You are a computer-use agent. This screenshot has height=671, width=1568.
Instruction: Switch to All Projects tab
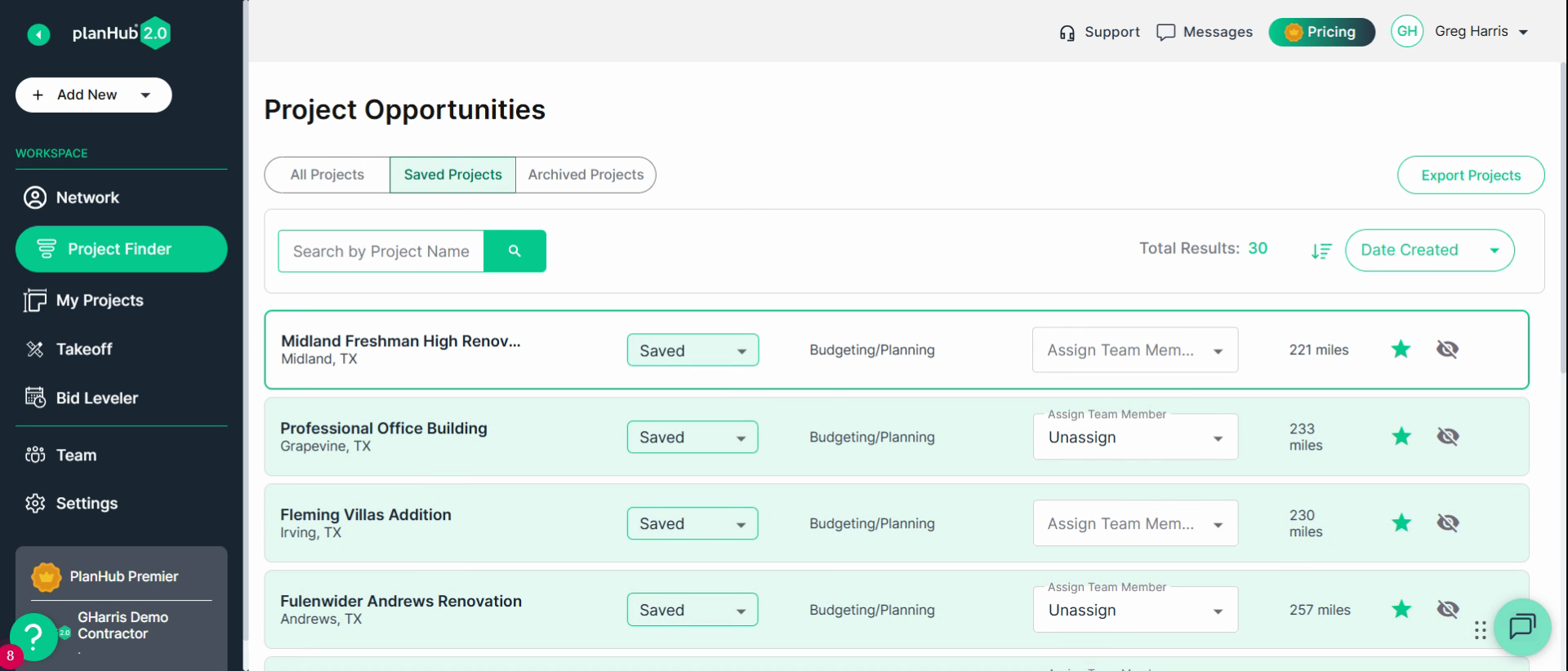[x=327, y=175]
